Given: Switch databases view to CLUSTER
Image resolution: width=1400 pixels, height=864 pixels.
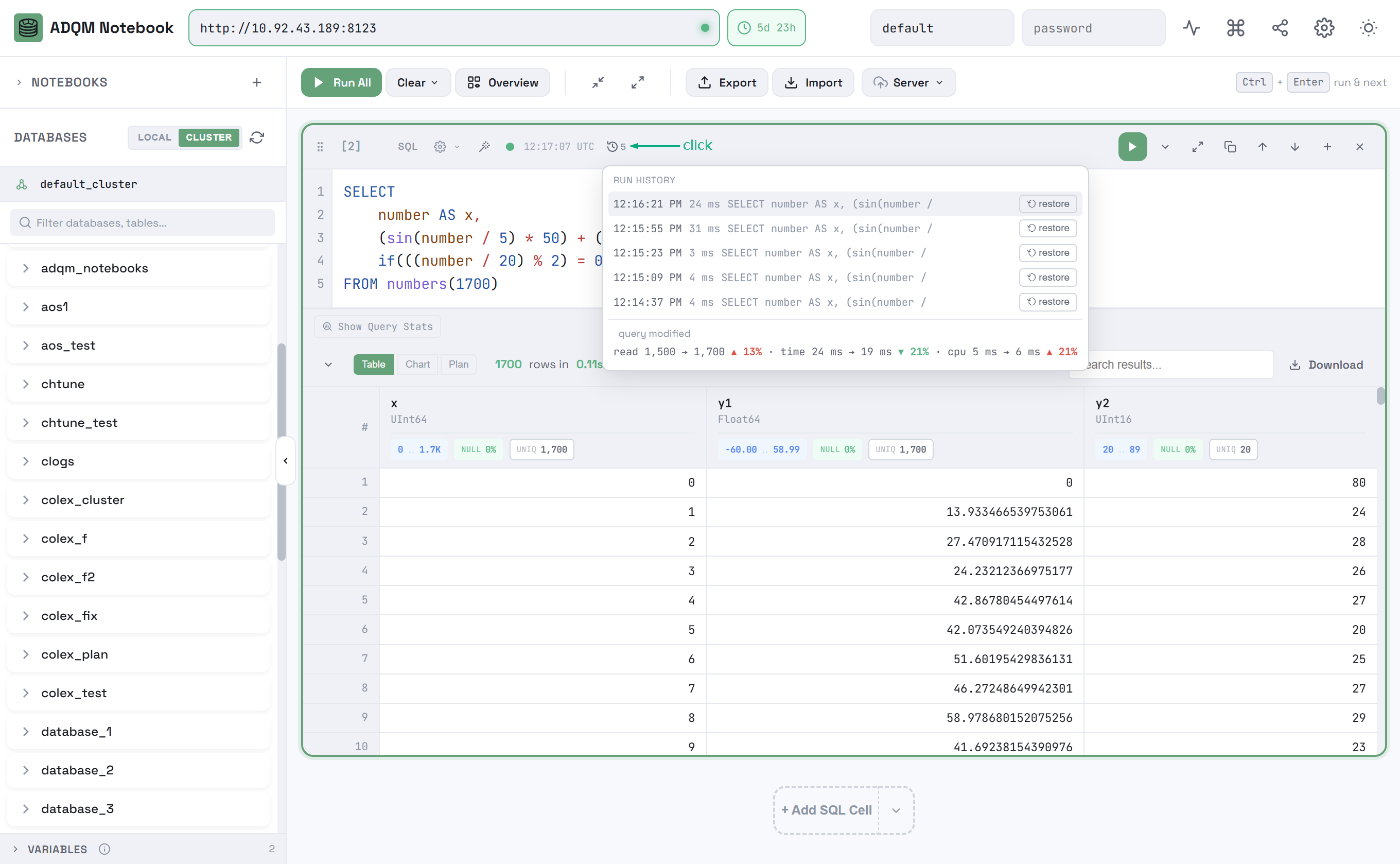Looking at the screenshot, I should click(208, 137).
